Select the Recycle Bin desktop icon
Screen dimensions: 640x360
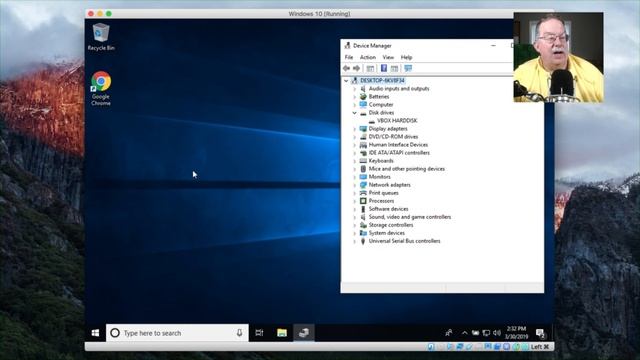coord(101,37)
